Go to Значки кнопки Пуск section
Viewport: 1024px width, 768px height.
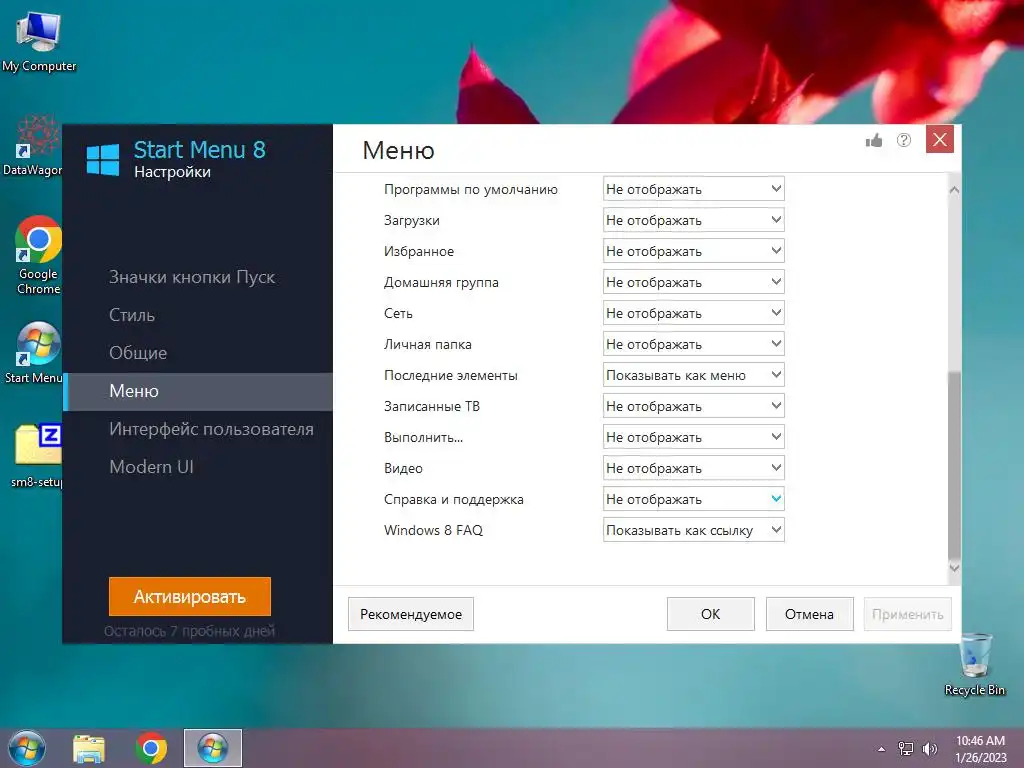tap(192, 277)
